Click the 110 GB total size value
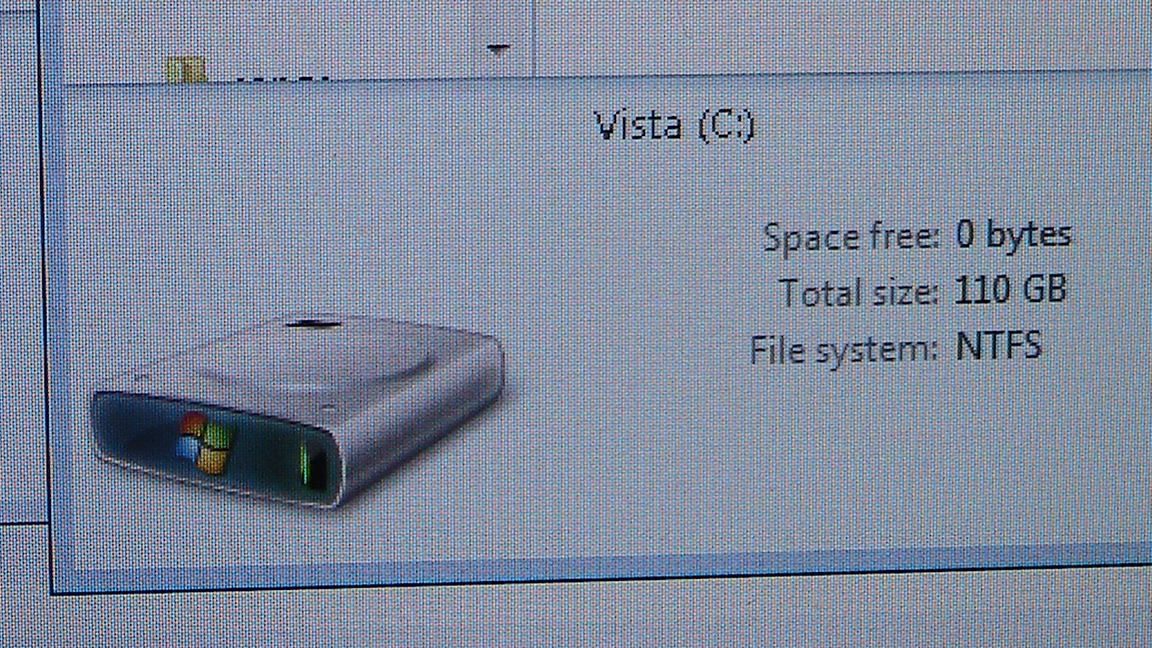The image size is (1152, 648). tap(1010, 289)
